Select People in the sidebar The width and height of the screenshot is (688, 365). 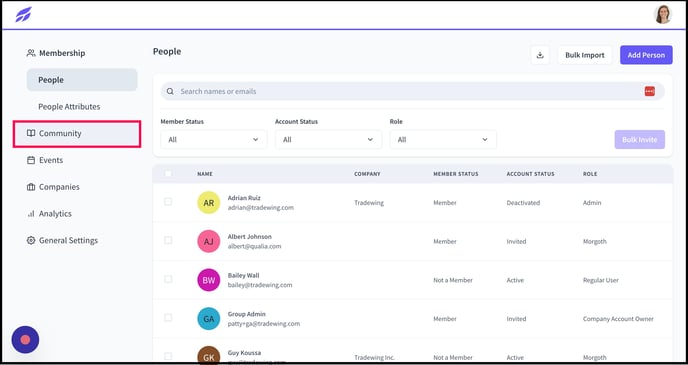click(x=82, y=80)
